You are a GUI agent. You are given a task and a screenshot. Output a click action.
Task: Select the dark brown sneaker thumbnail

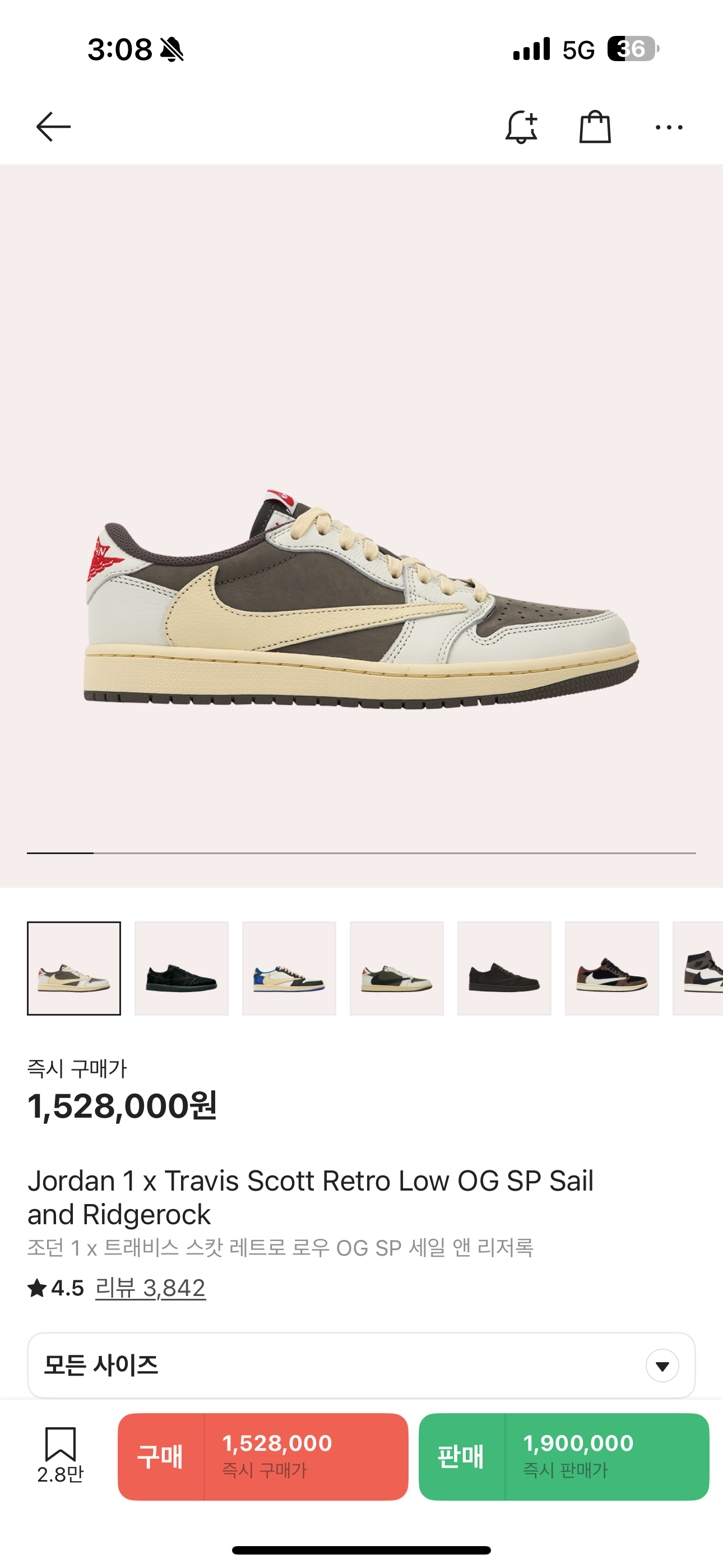click(x=504, y=969)
